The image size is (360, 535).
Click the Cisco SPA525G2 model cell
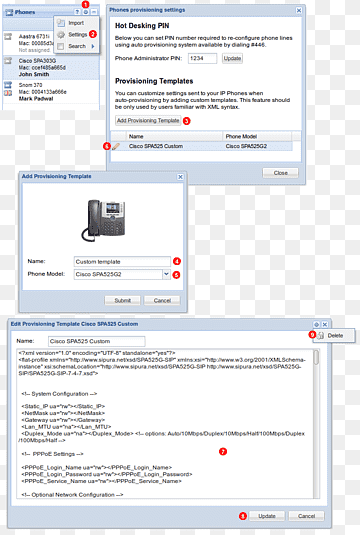[x=246, y=146]
